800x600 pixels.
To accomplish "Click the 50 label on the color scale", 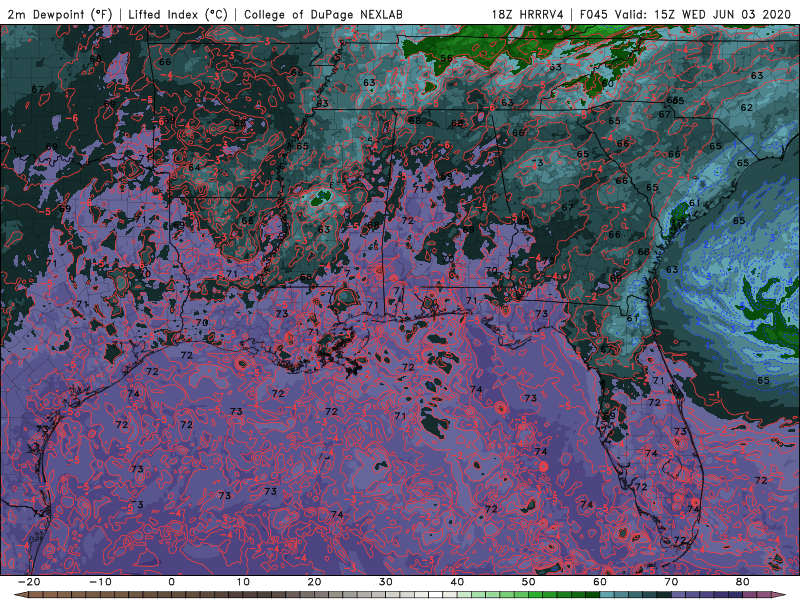I will pos(529,582).
